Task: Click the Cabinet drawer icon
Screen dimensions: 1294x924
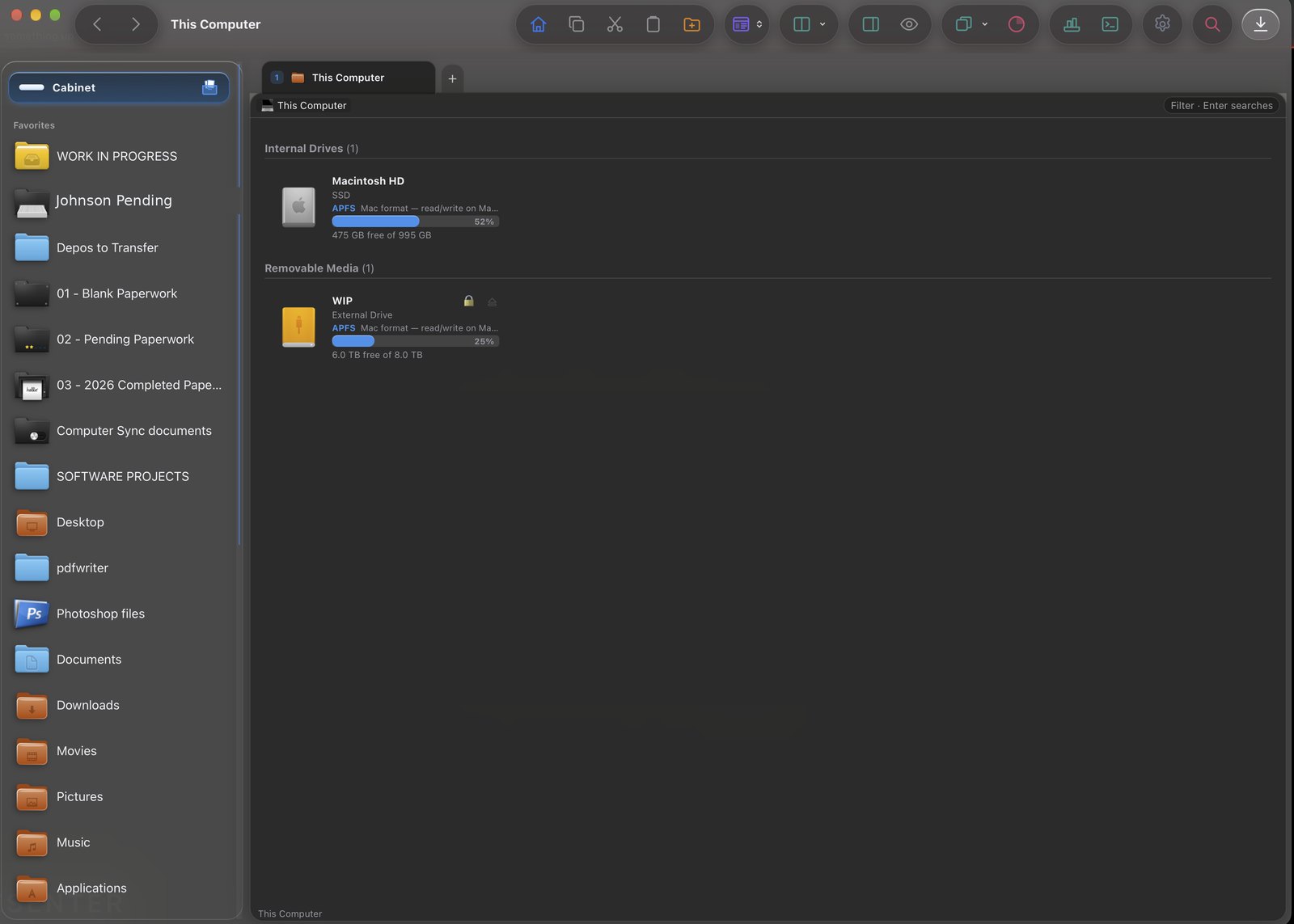Action: point(209,87)
